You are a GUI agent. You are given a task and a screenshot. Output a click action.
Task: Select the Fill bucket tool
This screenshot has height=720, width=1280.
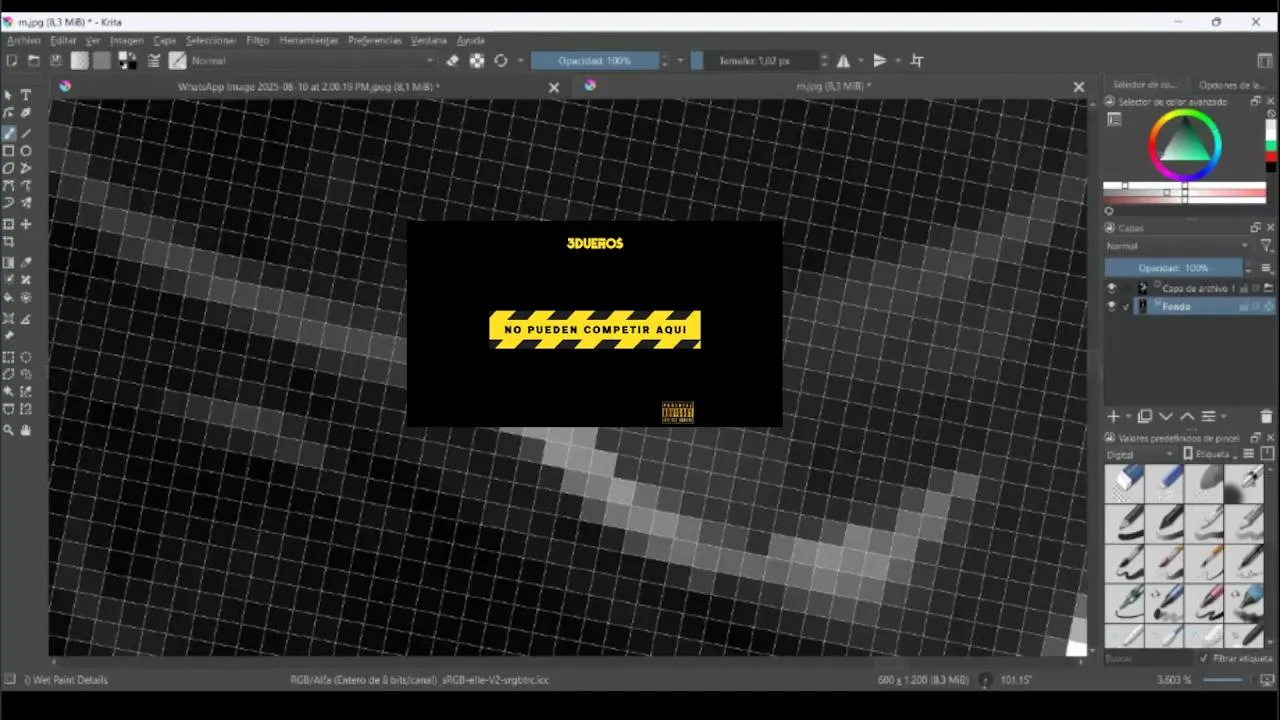(9, 297)
